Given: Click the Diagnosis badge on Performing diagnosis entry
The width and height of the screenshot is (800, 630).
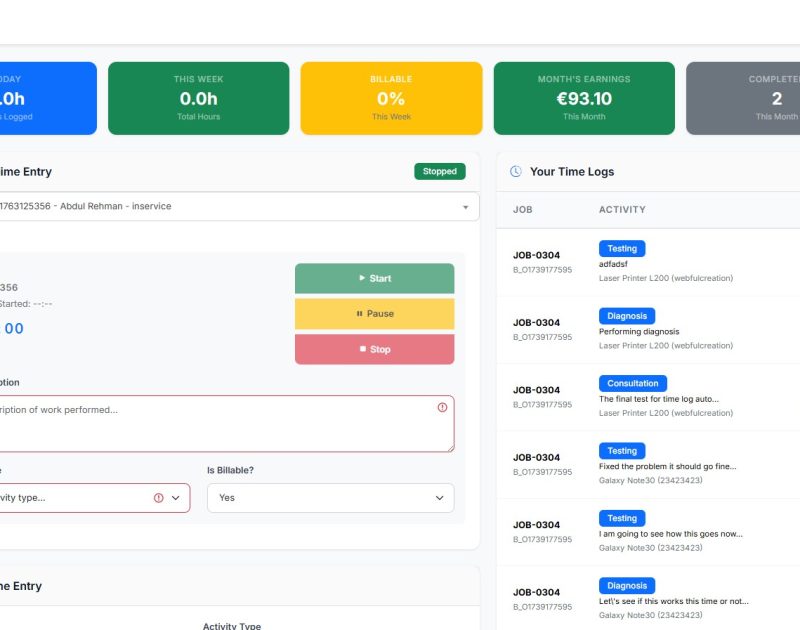Looking at the screenshot, I should (627, 315).
